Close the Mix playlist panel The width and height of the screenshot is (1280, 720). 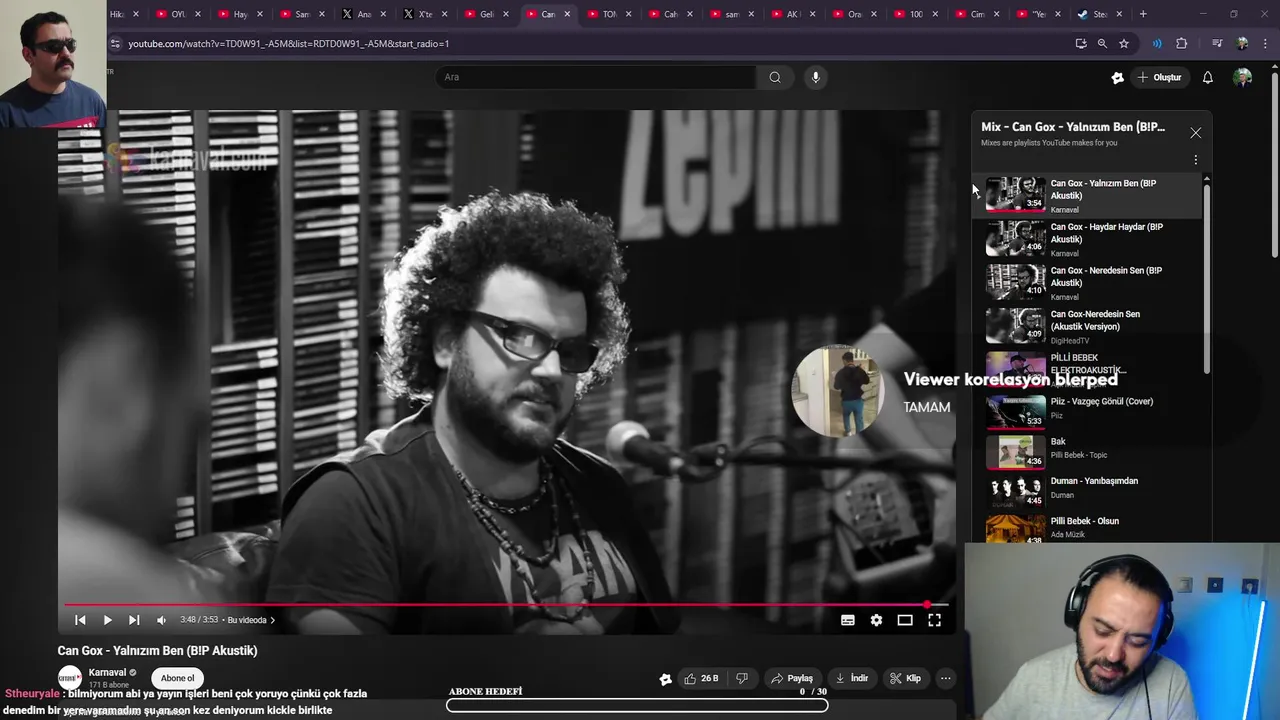click(1195, 133)
